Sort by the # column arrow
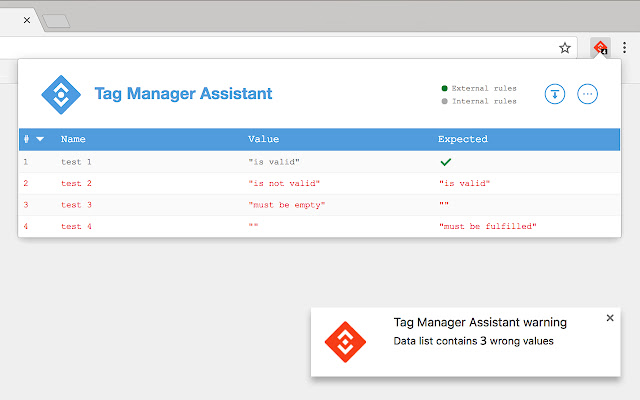Viewport: 640px width, 400px height. coord(40,139)
